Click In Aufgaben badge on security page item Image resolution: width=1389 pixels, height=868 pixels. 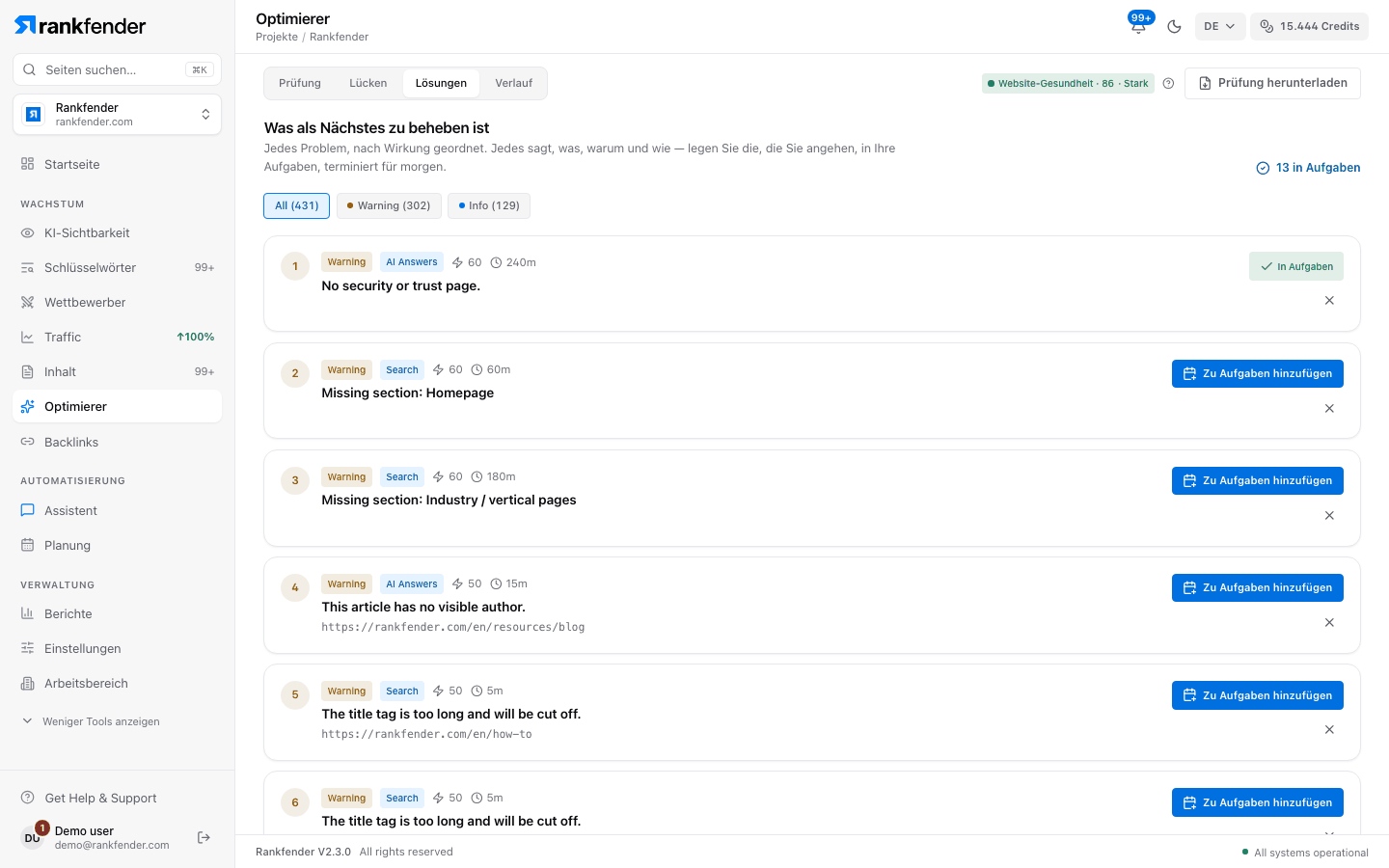point(1296,266)
